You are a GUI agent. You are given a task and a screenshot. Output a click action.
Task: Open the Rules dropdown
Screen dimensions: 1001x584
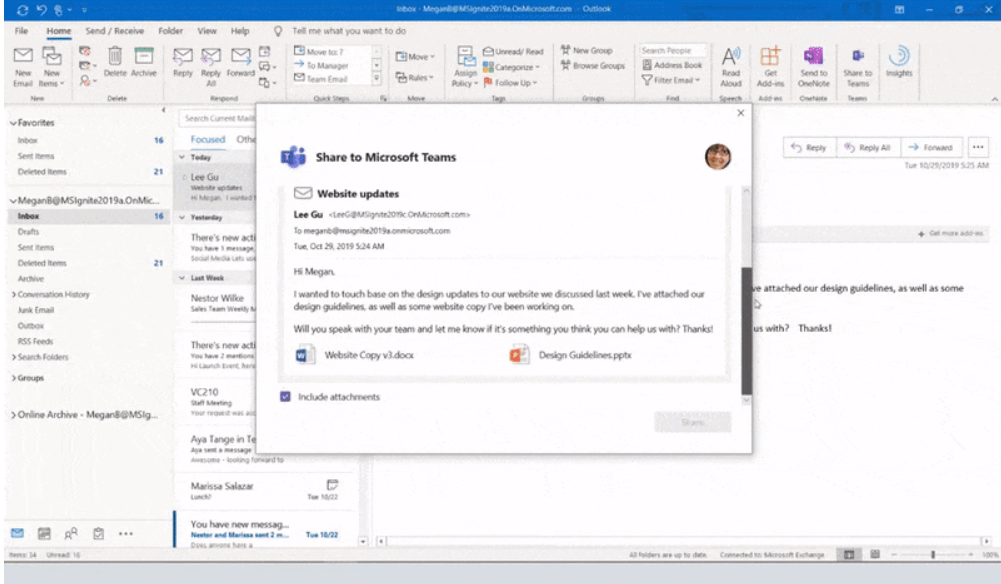[x=414, y=78]
